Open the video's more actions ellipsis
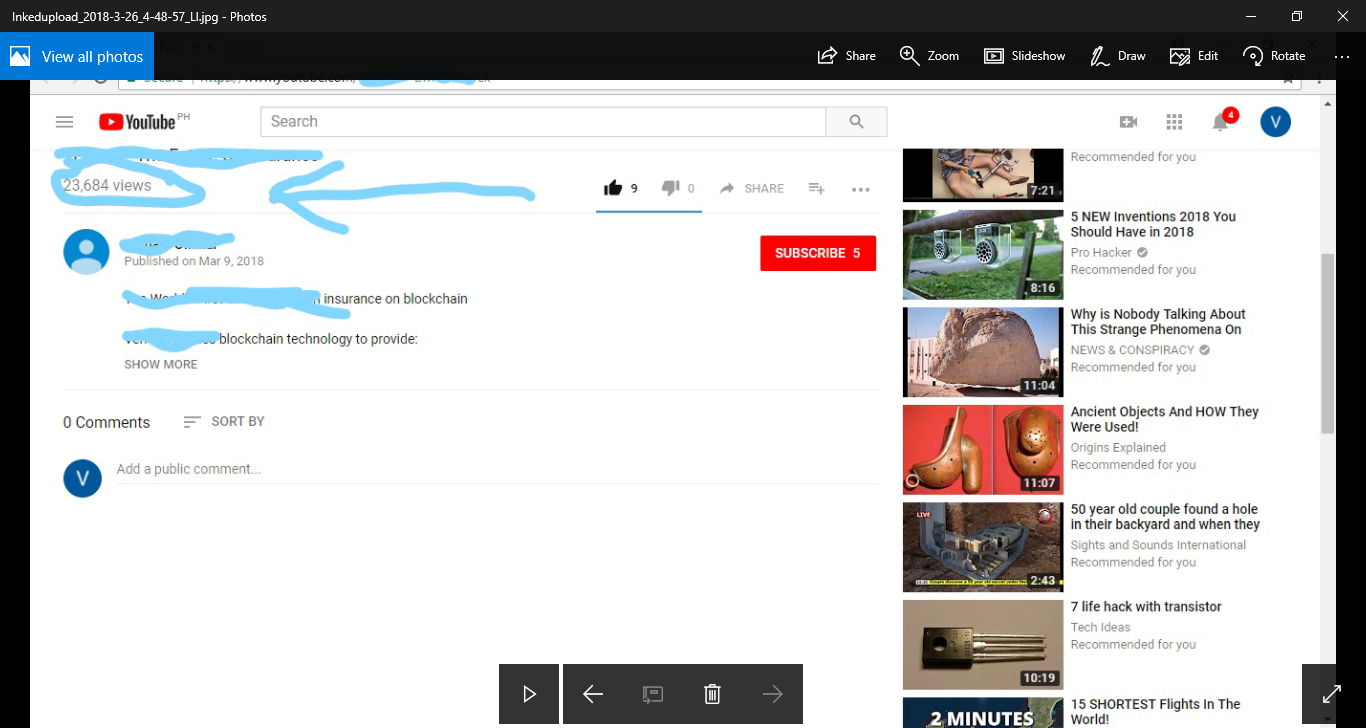Viewport: 1366px width, 728px height. point(860,189)
